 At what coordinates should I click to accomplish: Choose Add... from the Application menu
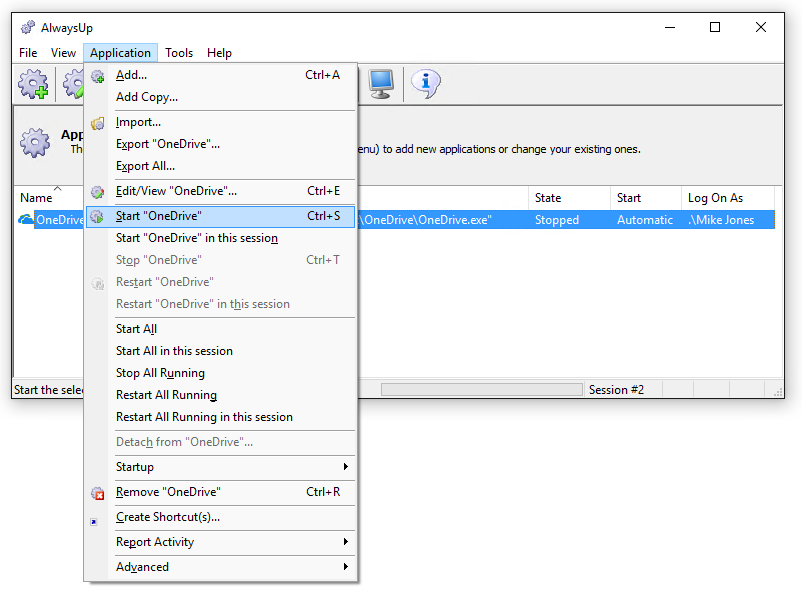click(x=220, y=75)
